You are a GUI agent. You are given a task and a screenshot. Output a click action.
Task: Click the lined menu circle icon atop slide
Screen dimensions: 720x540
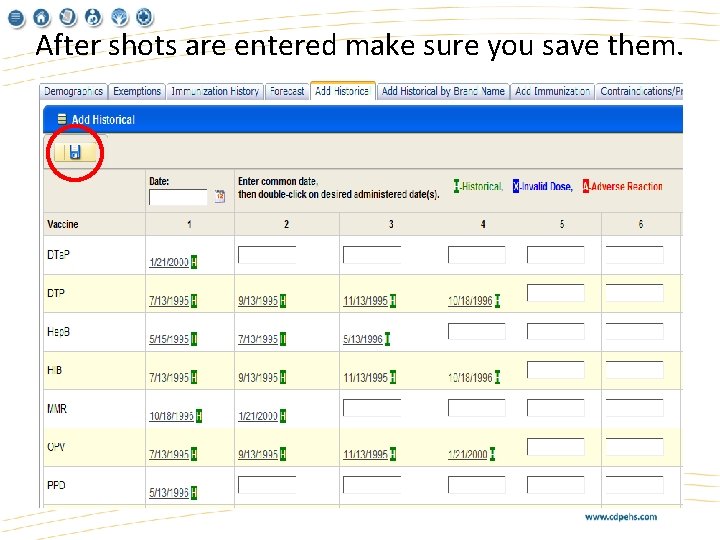16,18
